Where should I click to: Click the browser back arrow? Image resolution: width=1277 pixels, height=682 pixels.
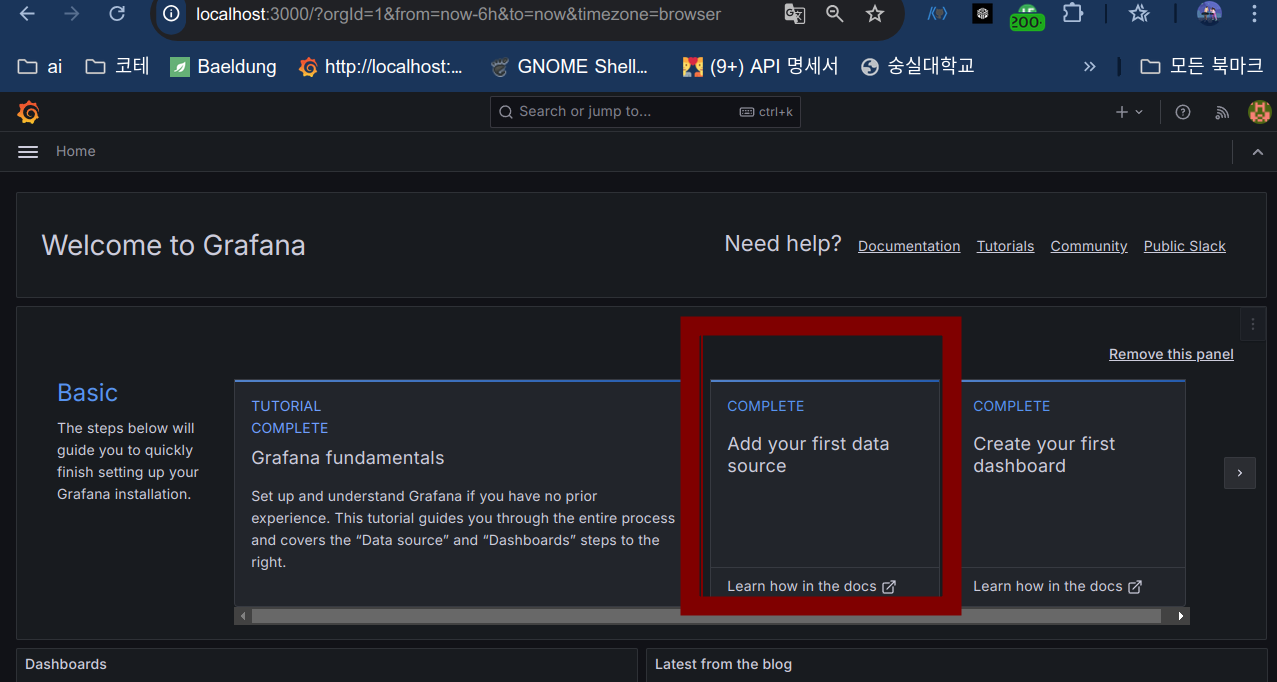click(28, 14)
